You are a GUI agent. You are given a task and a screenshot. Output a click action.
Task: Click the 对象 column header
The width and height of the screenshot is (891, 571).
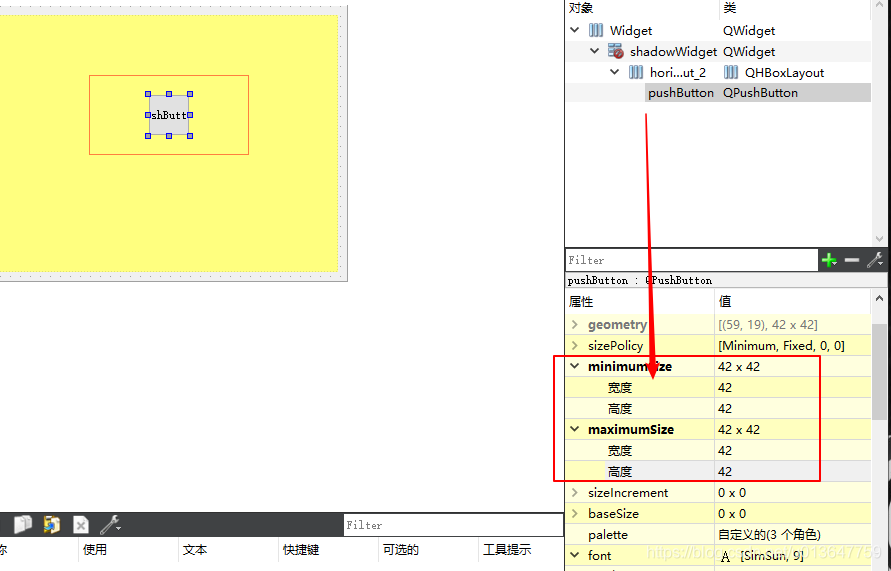click(581, 8)
